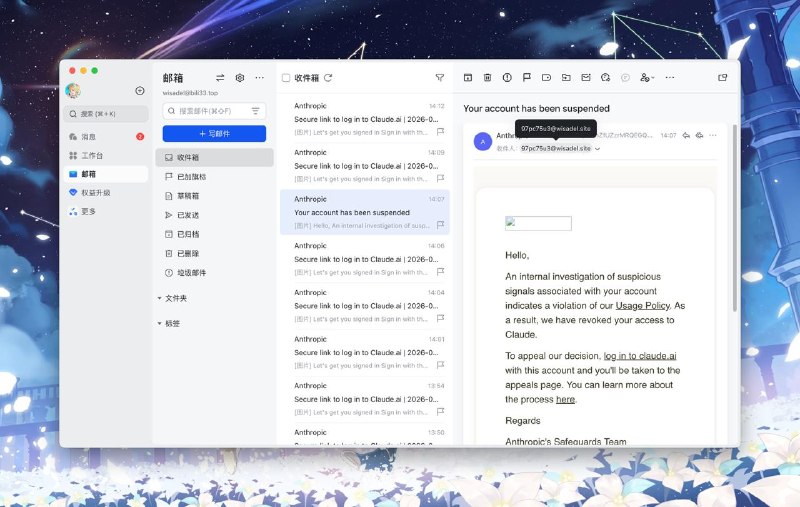The width and height of the screenshot is (800, 507).
Task: Click the clock reminder icon in toolbar
Action: point(605,78)
